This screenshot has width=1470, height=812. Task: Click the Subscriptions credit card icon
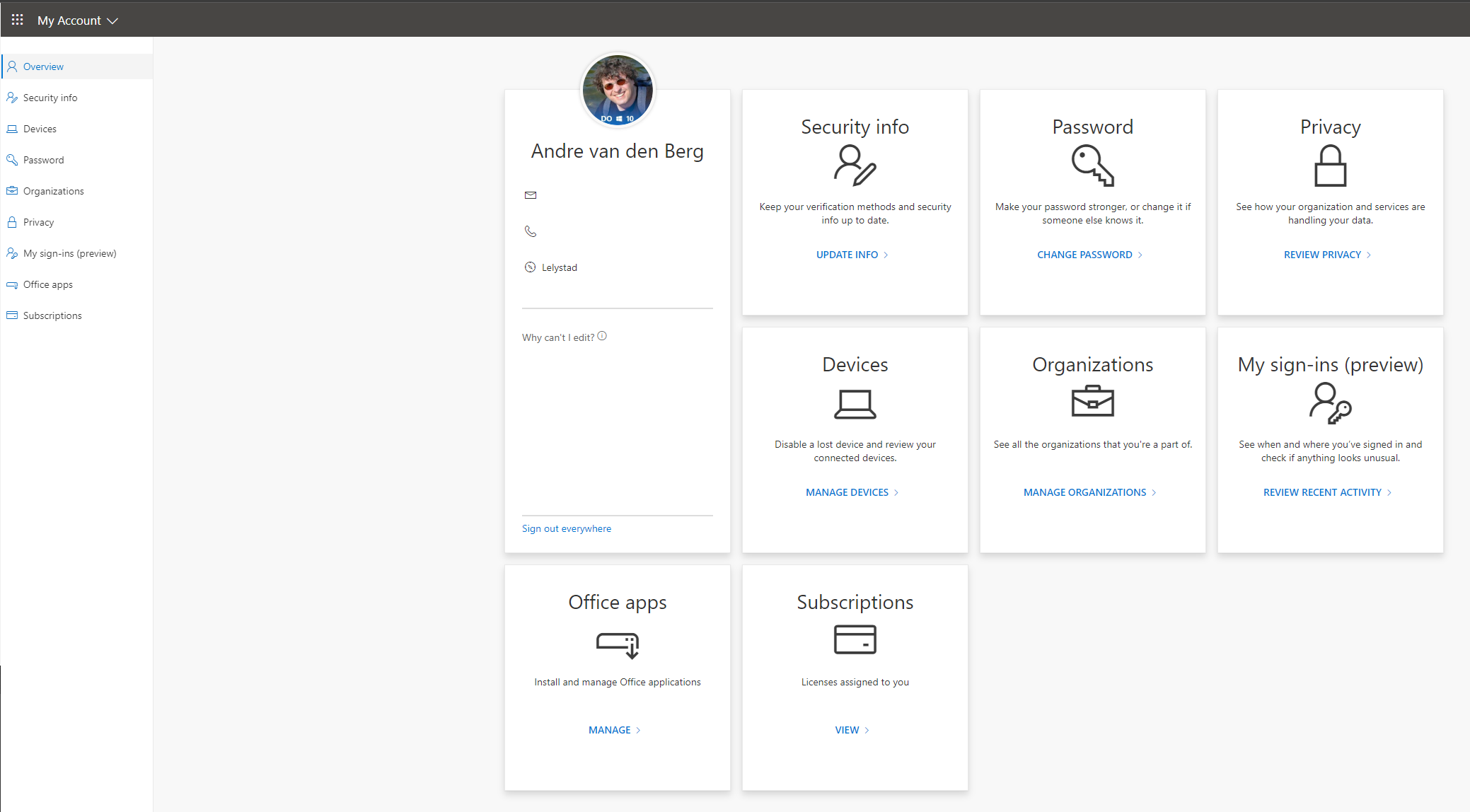(x=855, y=639)
